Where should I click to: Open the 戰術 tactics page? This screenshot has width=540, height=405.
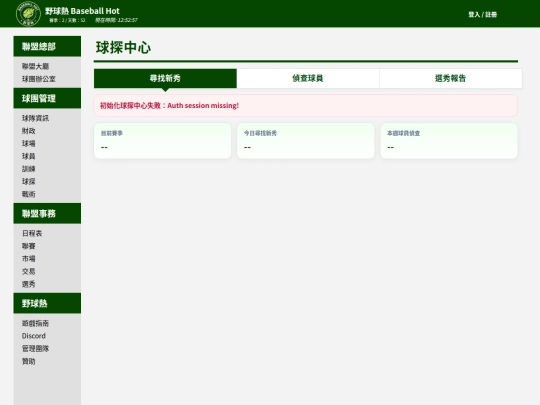click(29, 194)
